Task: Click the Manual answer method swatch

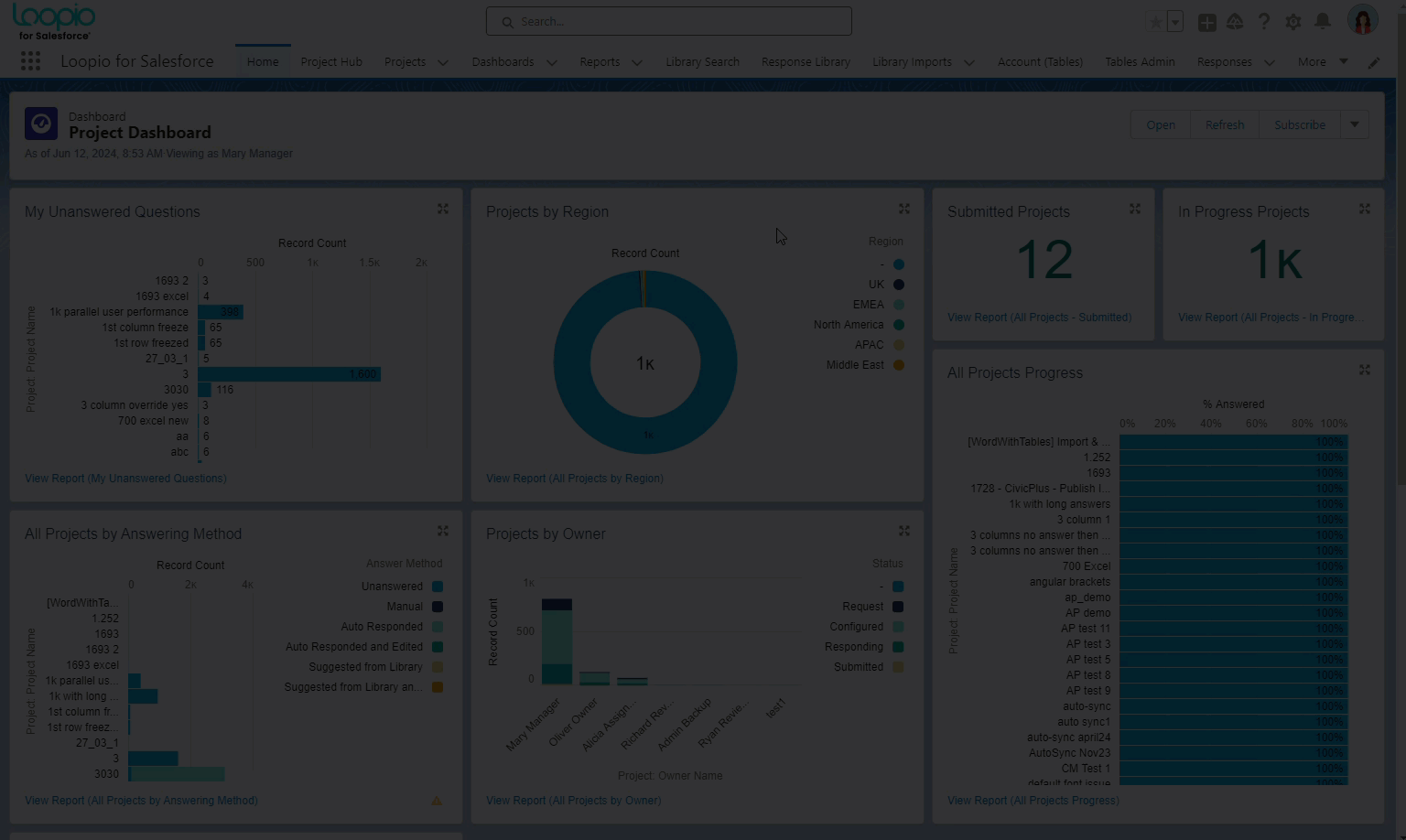Action: [x=438, y=607]
